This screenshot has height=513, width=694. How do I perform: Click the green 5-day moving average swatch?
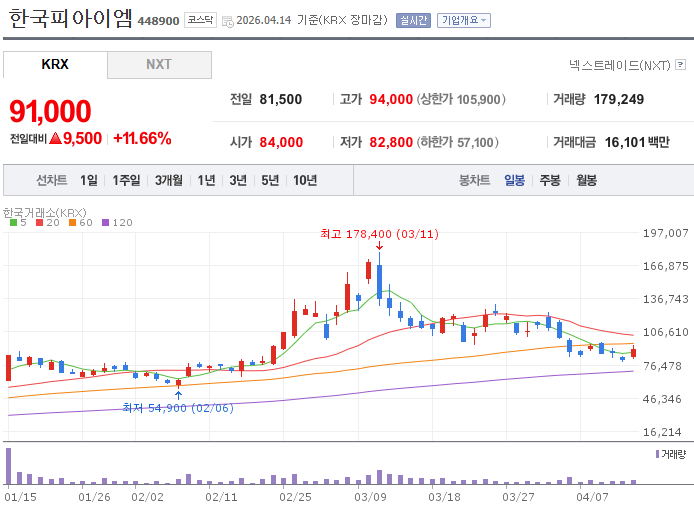point(13,223)
